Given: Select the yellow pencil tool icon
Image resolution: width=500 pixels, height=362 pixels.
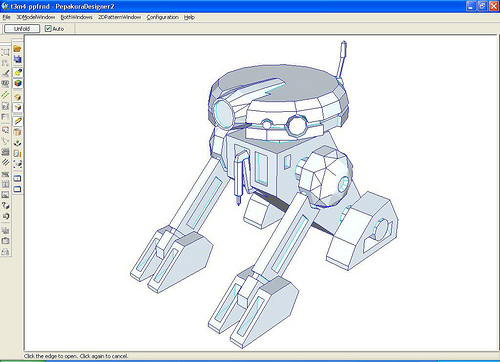Looking at the screenshot, I should [18, 121].
